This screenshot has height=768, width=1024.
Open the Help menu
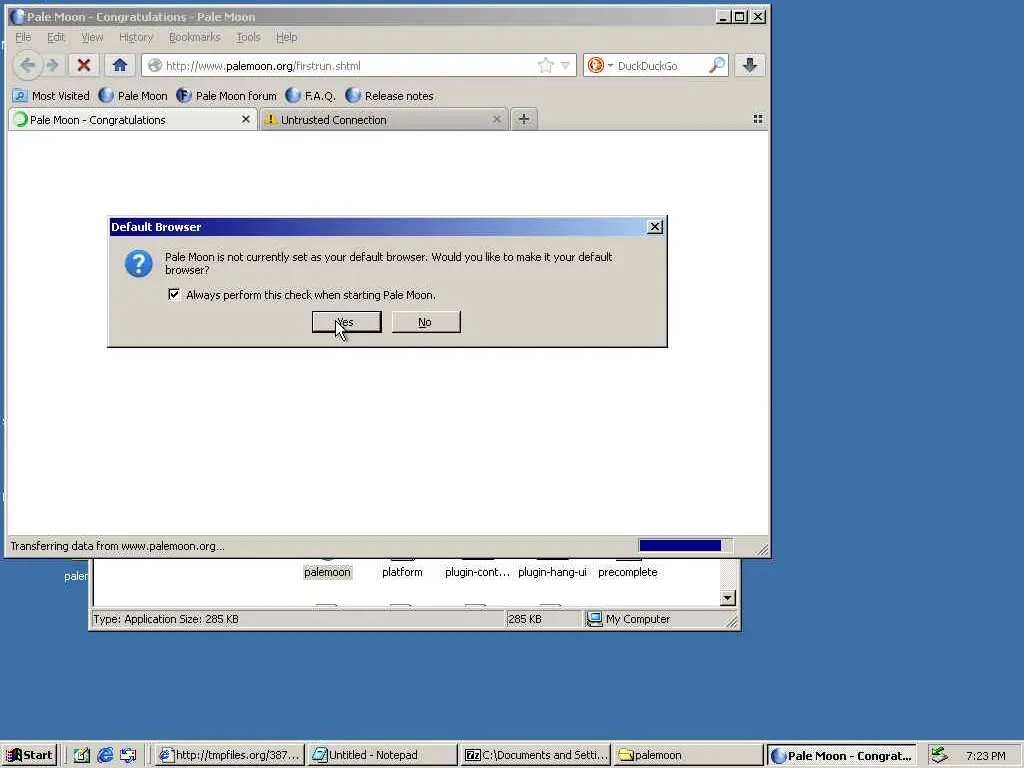click(286, 37)
